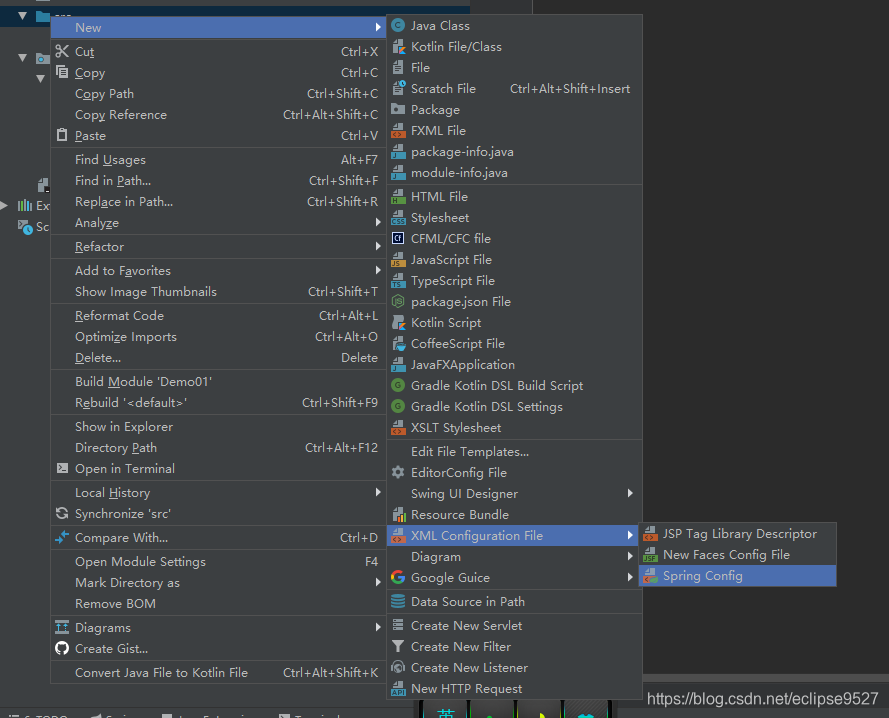
Task: Expand the New submenu arrow
Action: 378,27
